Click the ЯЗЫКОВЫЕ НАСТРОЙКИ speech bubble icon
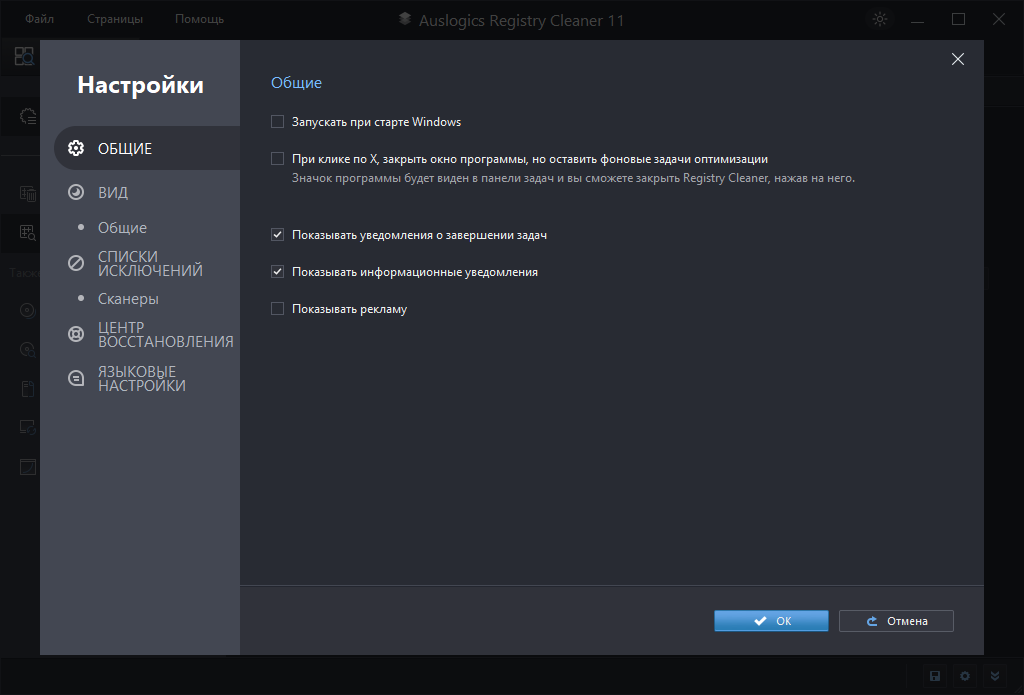 75,378
